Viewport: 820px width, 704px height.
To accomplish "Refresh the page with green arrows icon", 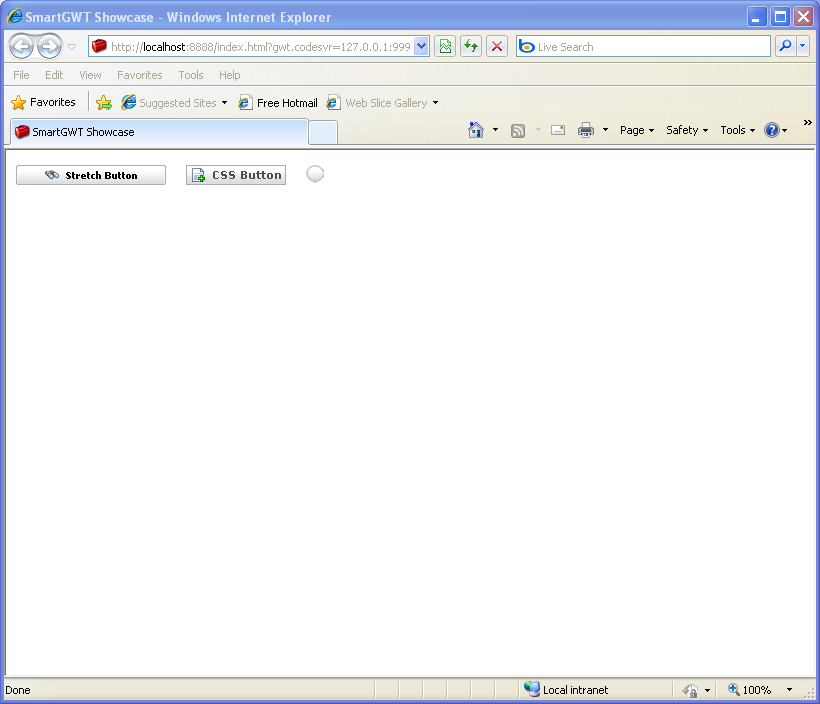I will tap(471, 47).
